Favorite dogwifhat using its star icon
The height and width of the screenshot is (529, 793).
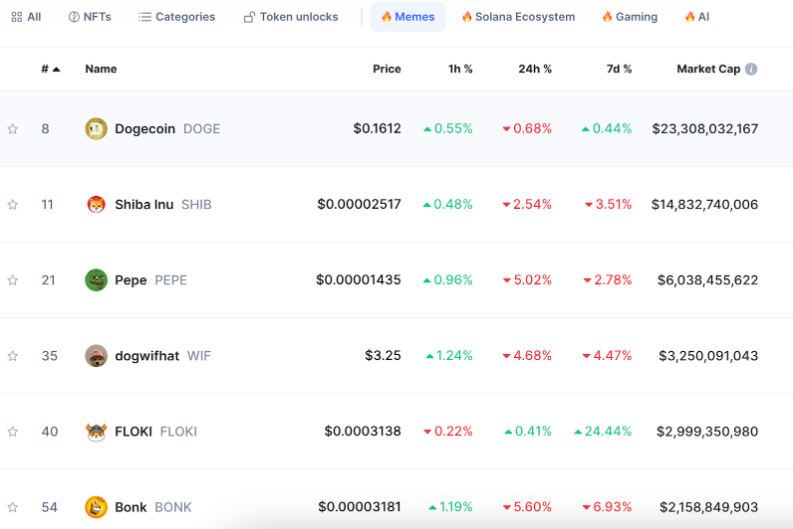click(x=13, y=356)
